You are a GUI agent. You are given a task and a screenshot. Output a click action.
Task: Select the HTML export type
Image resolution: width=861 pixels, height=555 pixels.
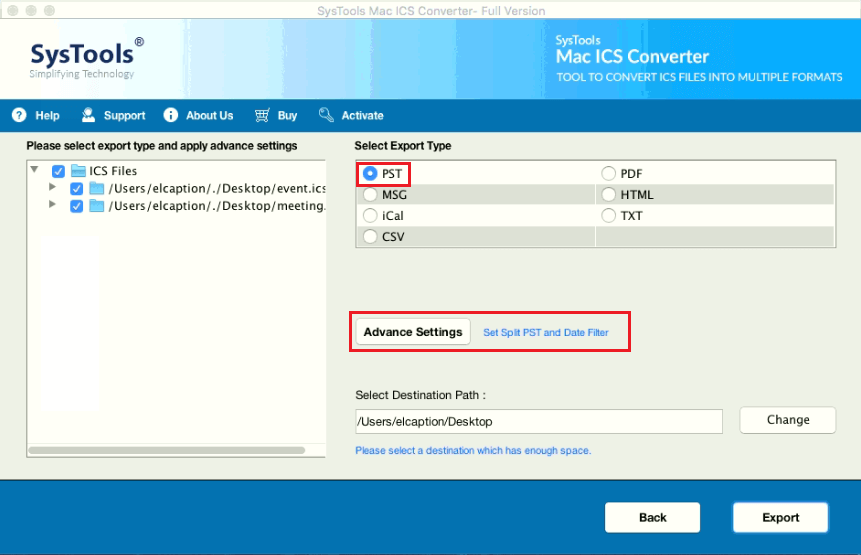(608, 194)
